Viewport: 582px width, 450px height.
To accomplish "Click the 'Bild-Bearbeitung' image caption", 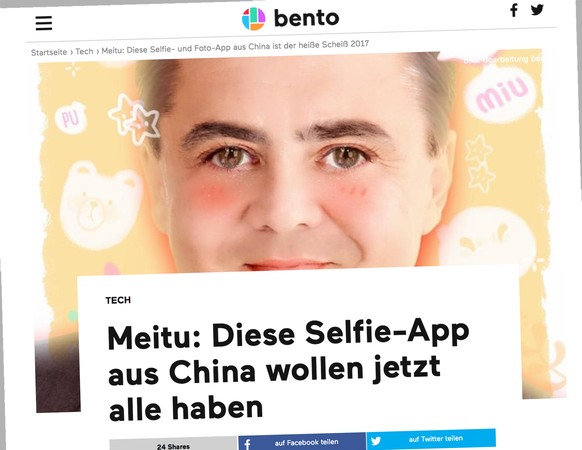I will 503,59.
